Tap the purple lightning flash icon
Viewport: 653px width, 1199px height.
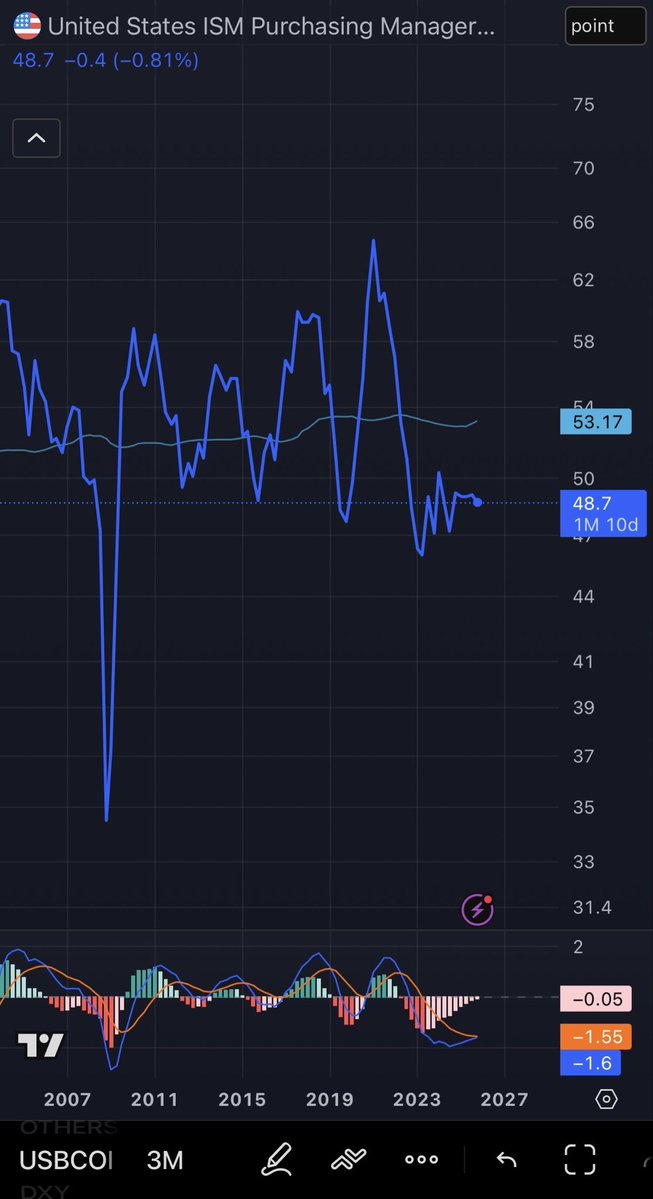coord(478,909)
